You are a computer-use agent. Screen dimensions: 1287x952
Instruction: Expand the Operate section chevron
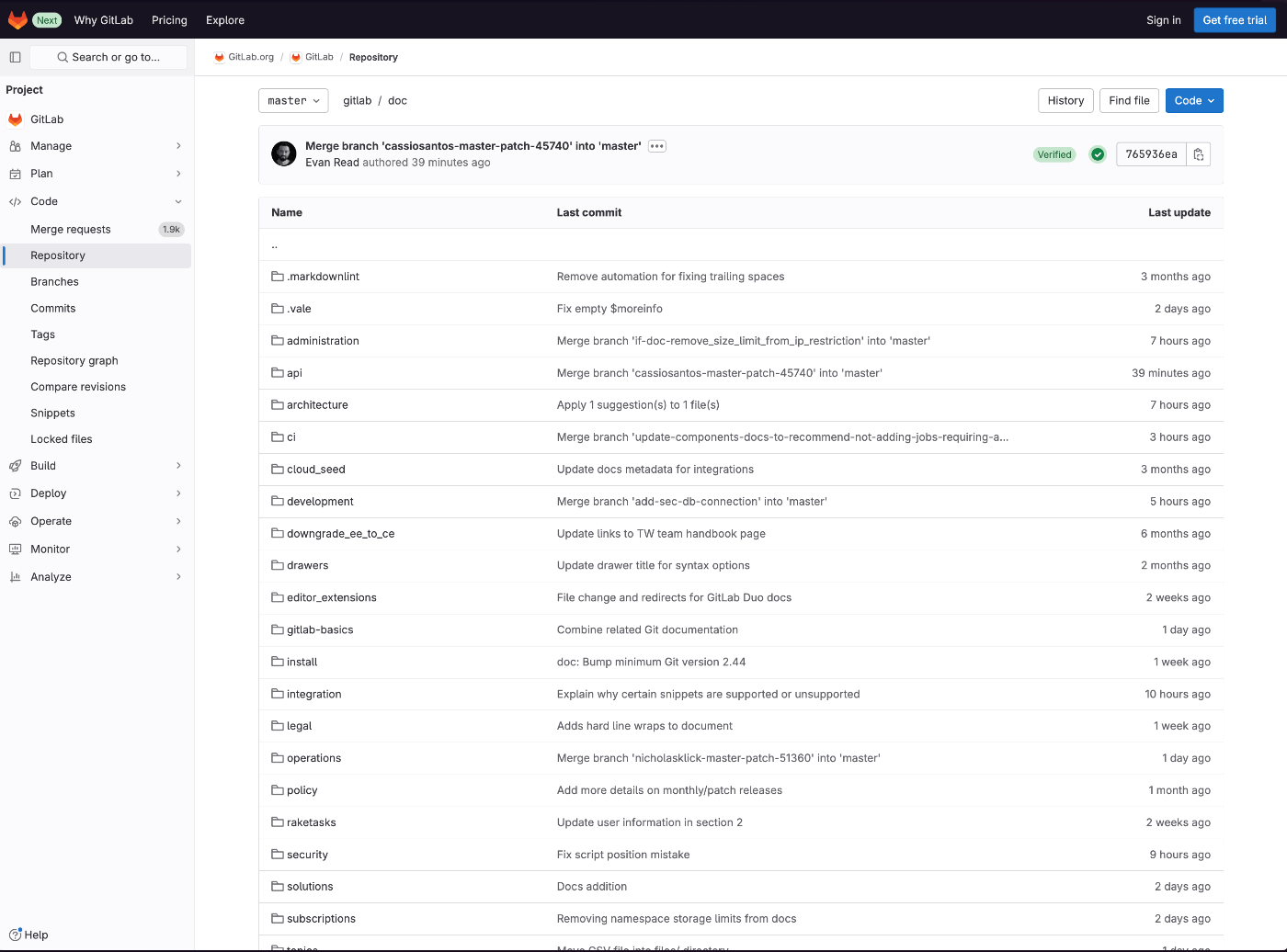pos(178,521)
